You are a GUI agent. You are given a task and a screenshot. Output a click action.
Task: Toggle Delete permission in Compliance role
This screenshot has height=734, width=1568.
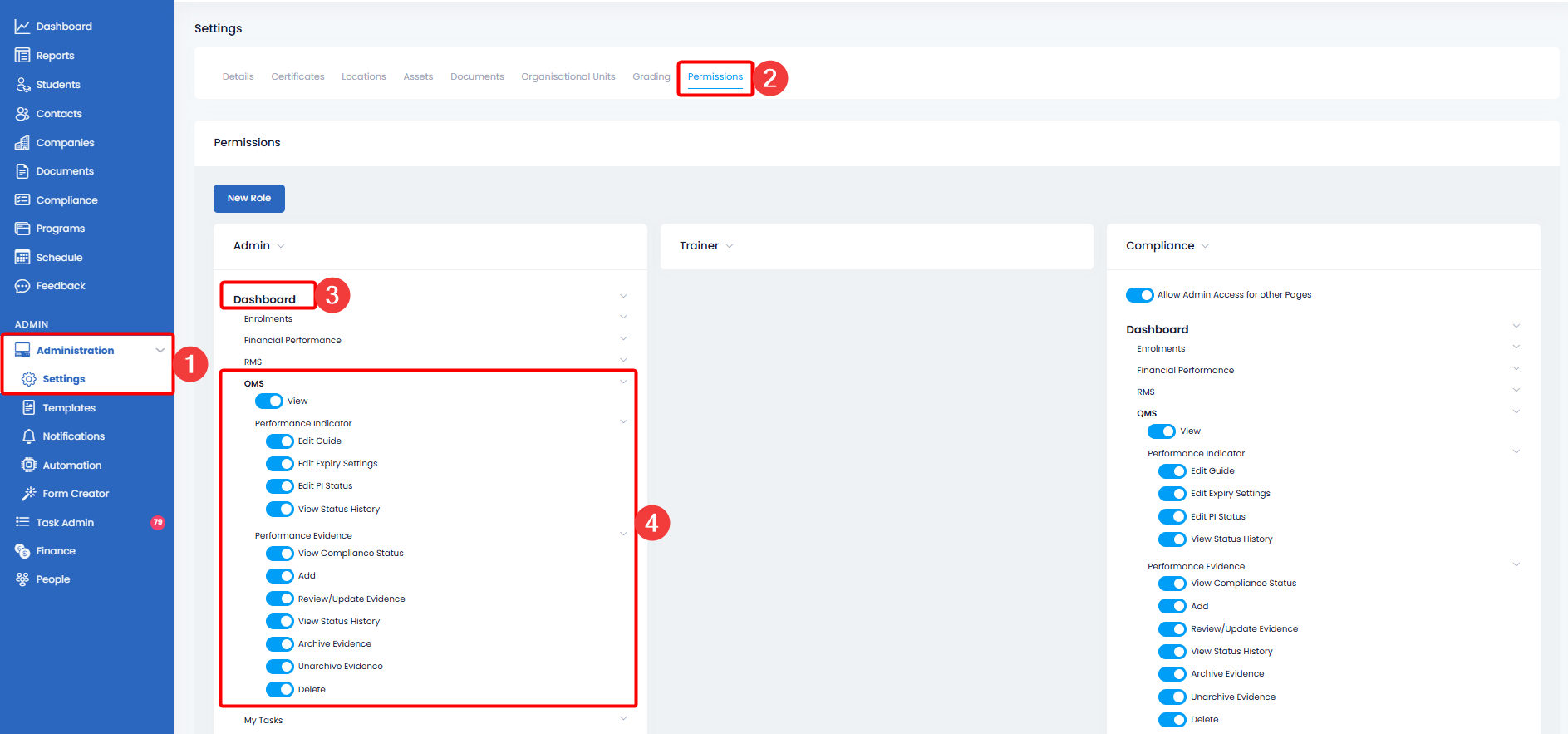click(1172, 720)
